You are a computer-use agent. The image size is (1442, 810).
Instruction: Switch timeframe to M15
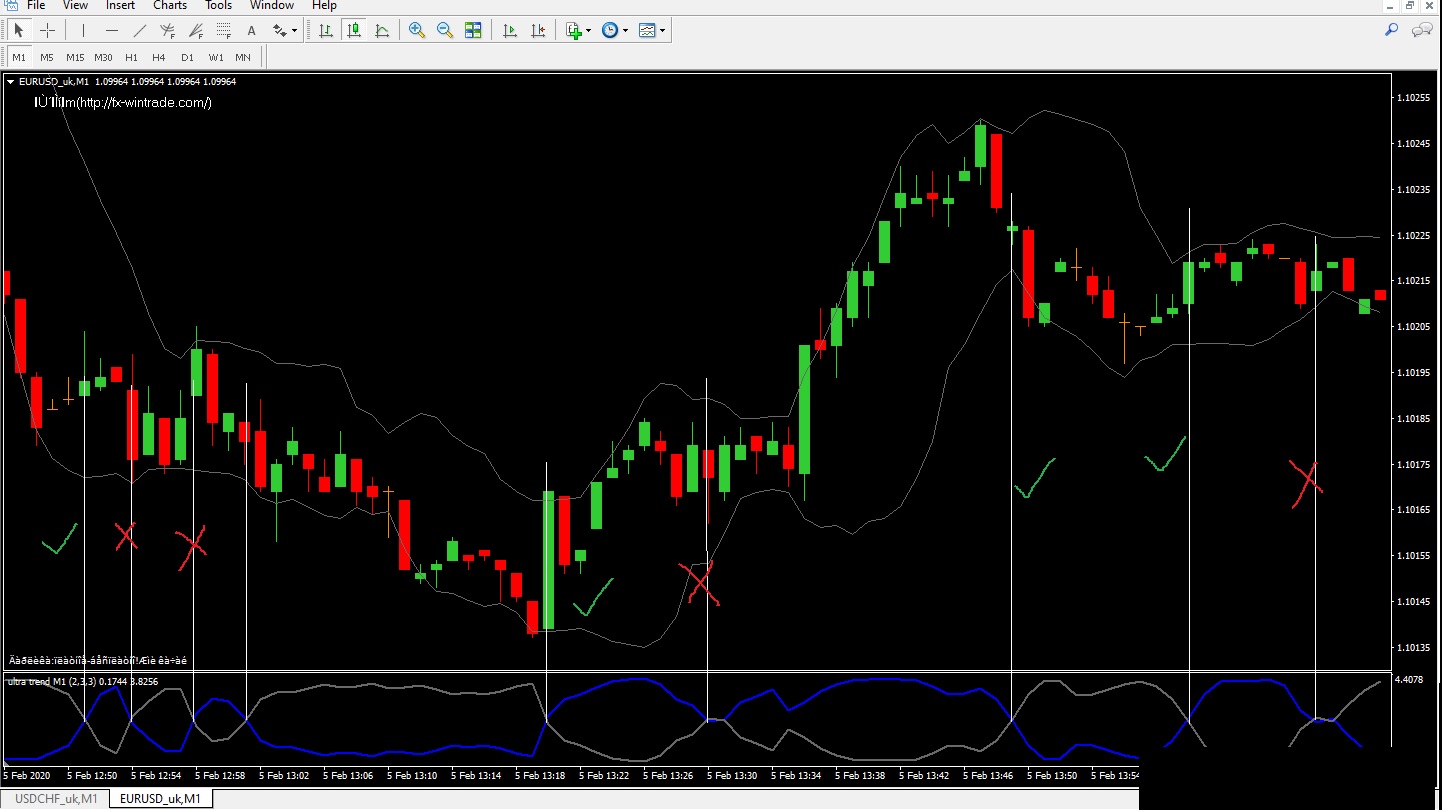pos(75,57)
